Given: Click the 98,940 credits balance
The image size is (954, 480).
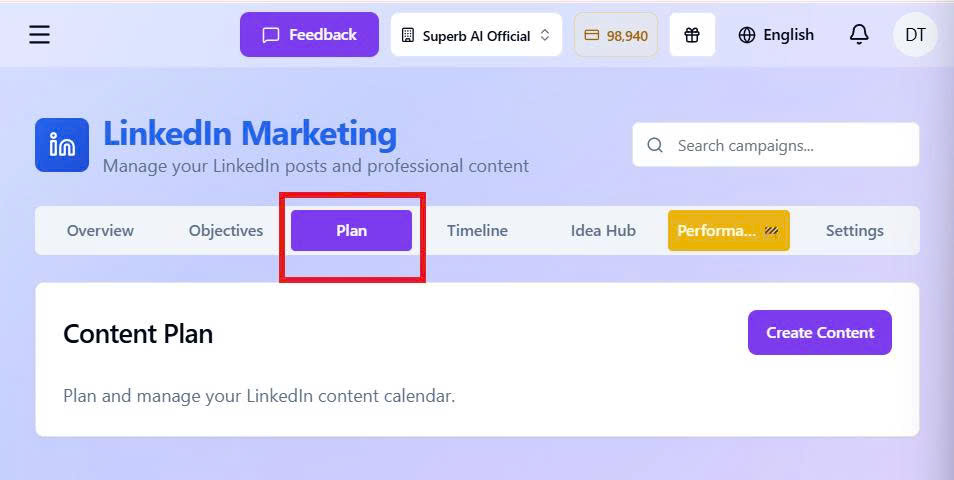Looking at the screenshot, I should [x=616, y=35].
